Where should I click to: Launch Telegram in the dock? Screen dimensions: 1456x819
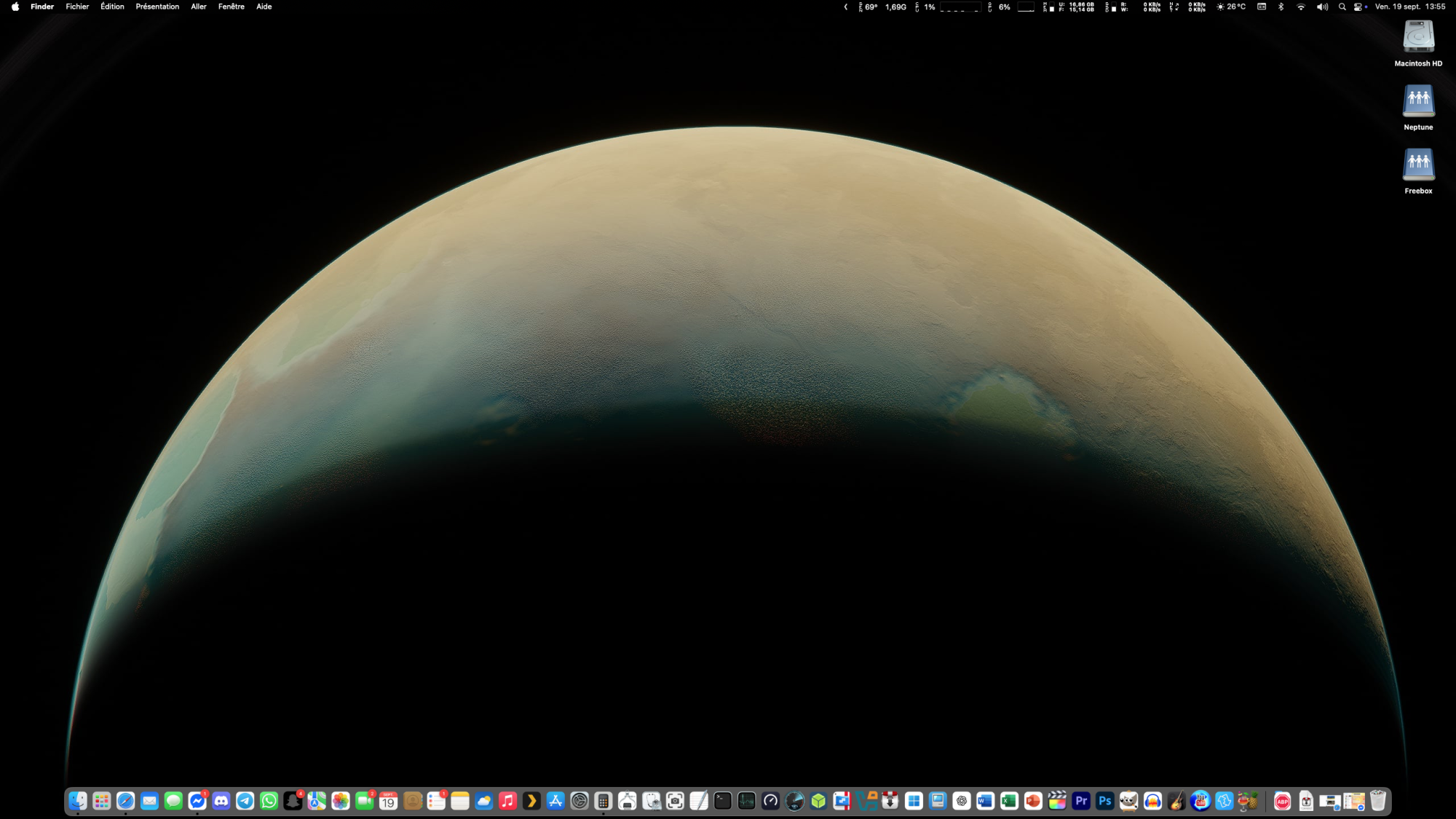[245, 802]
